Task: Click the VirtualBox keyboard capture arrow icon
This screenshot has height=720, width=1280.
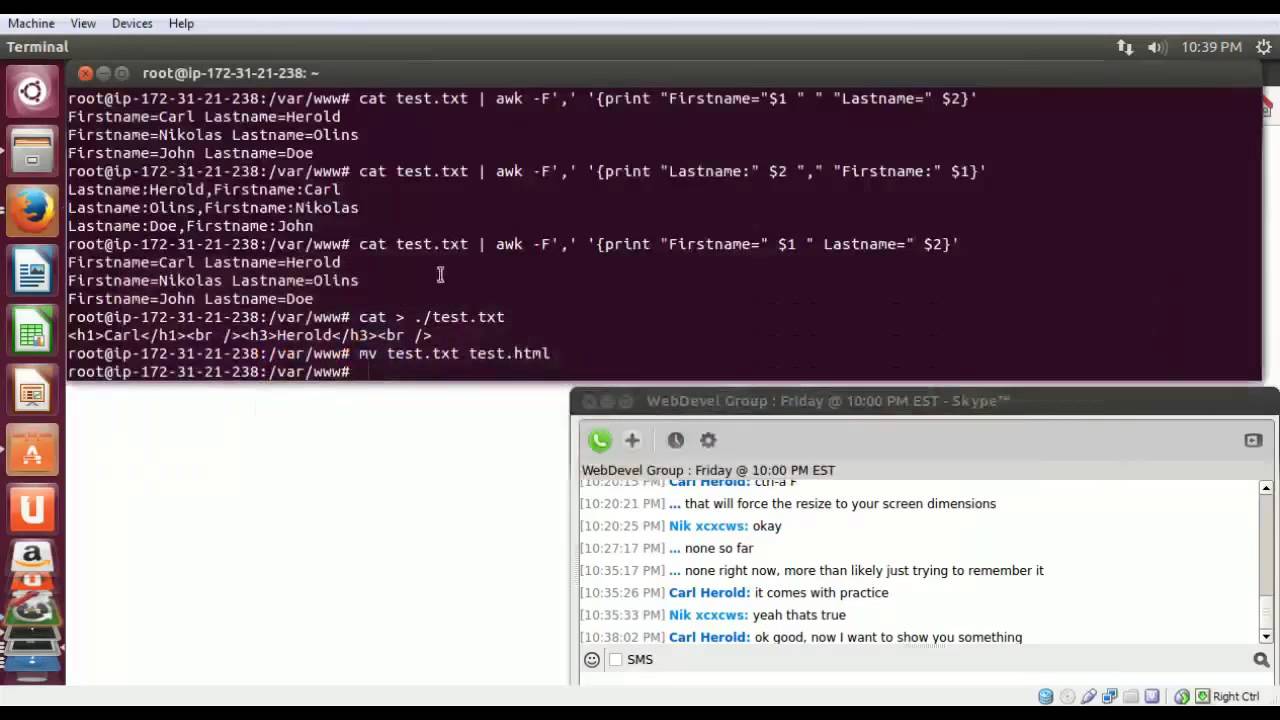Action: [1203, 696]
